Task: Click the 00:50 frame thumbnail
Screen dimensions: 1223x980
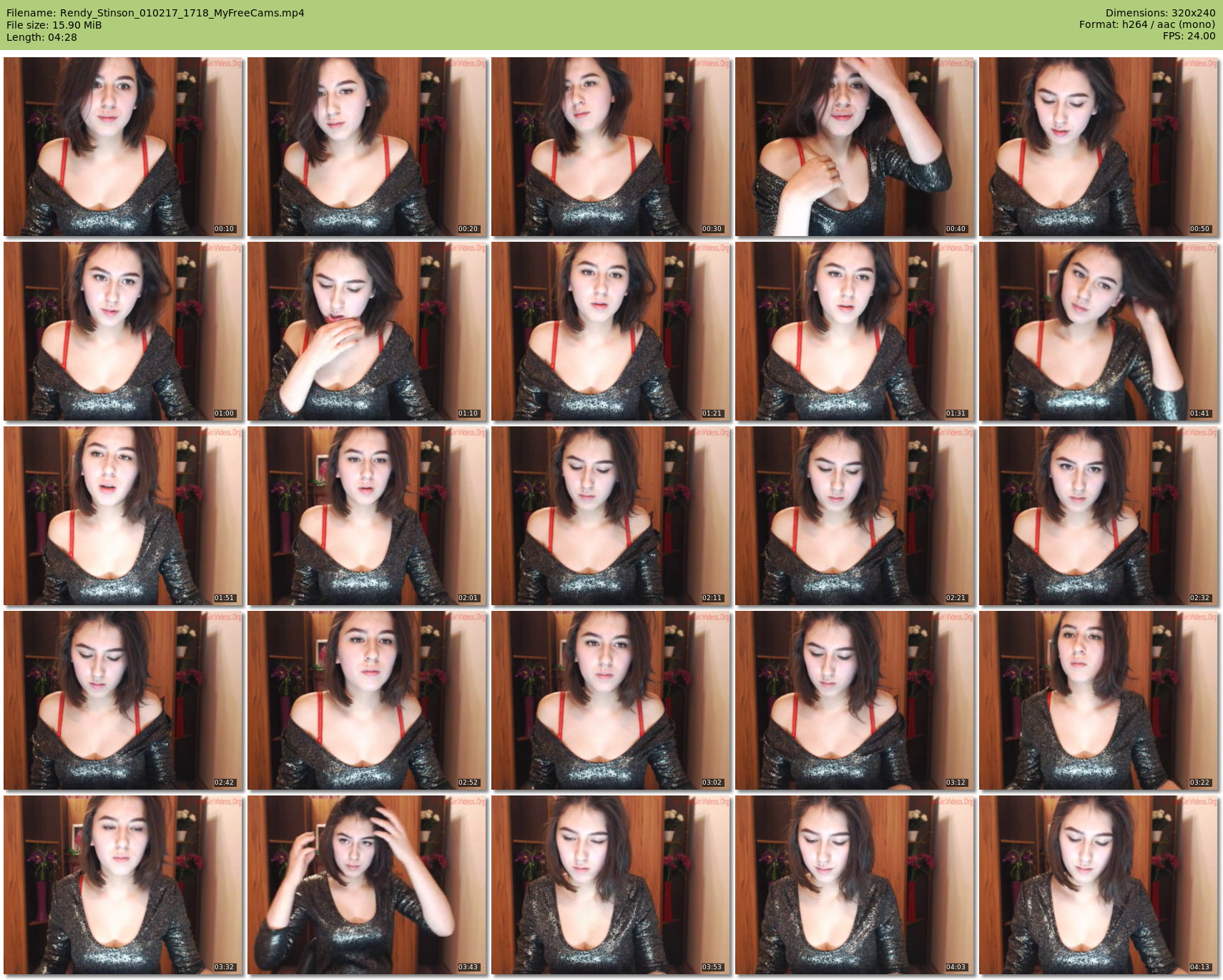Action: coord(1099,147)
